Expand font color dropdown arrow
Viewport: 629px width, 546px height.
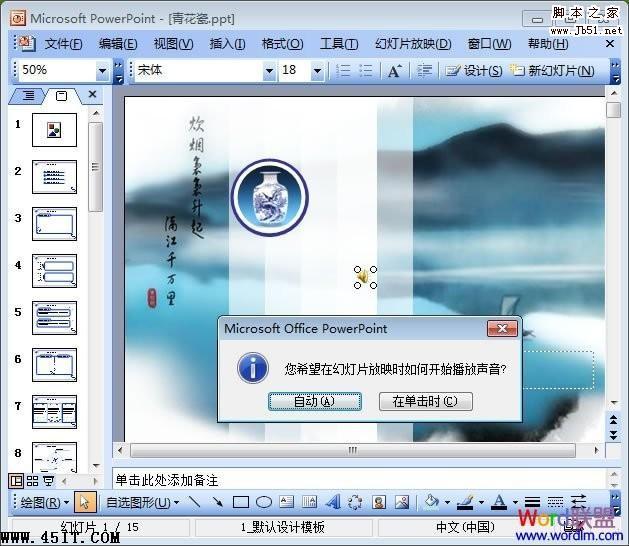point(515,502)
